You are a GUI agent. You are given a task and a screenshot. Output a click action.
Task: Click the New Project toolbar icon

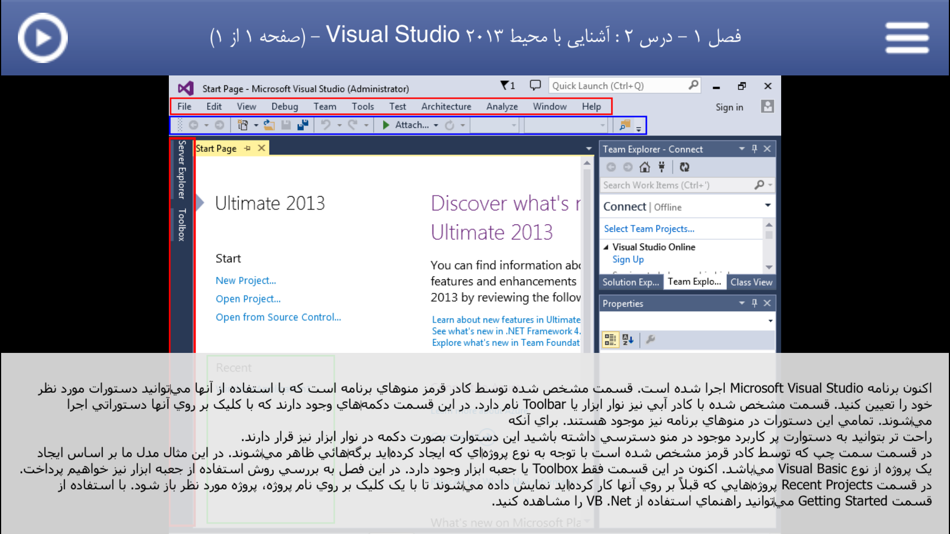tap(242, 125)
